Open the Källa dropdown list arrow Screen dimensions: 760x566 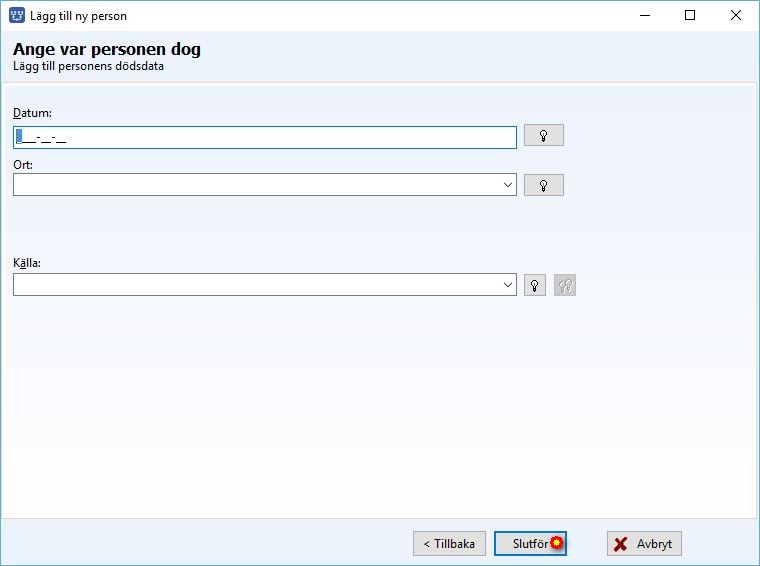pos(507,285)
